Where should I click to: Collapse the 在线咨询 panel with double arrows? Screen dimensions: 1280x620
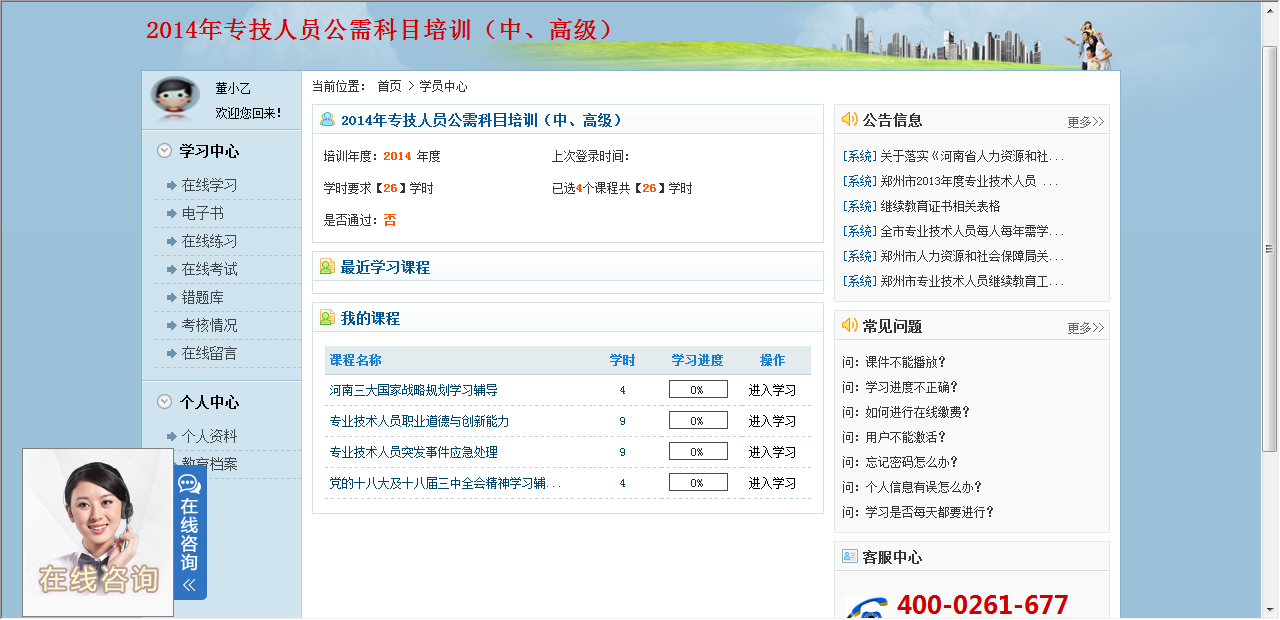(x=189, y=585)
